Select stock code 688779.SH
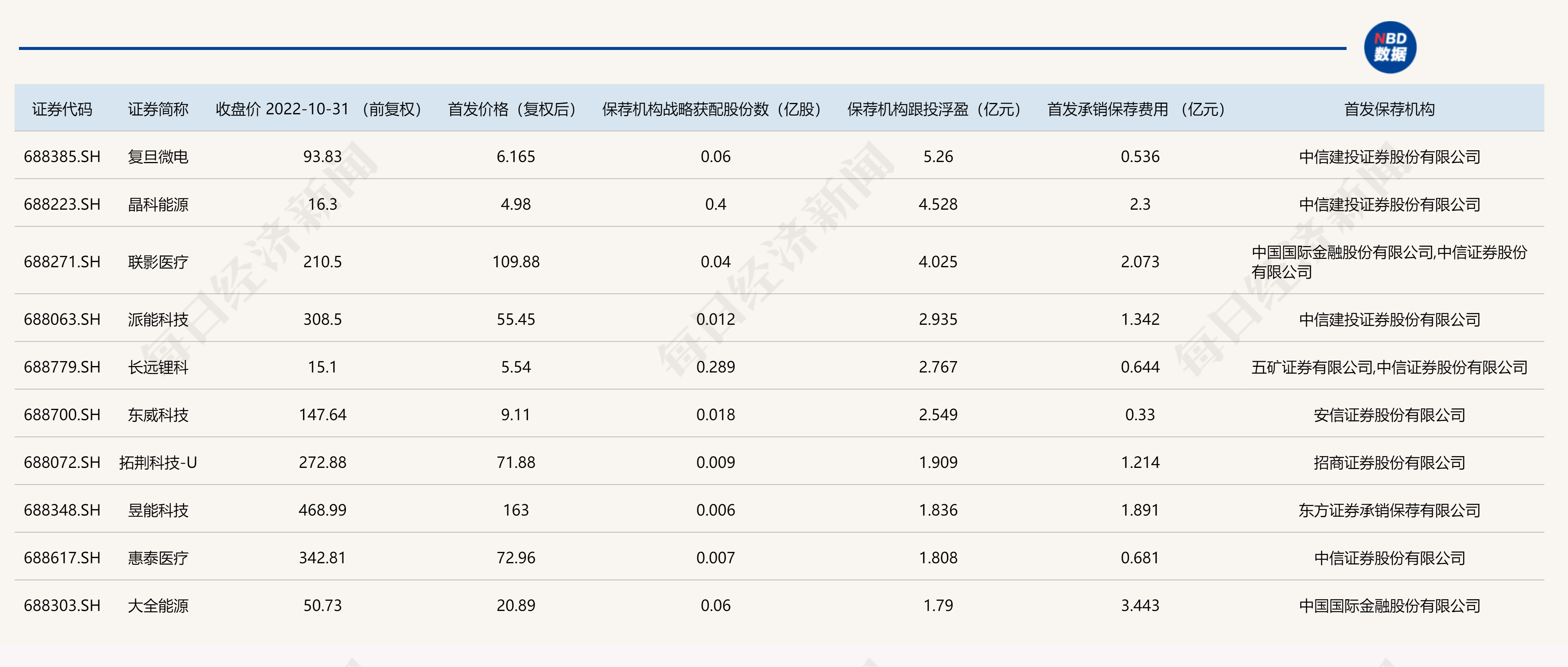Screen dimensions: 1568x667 (62, 367)
